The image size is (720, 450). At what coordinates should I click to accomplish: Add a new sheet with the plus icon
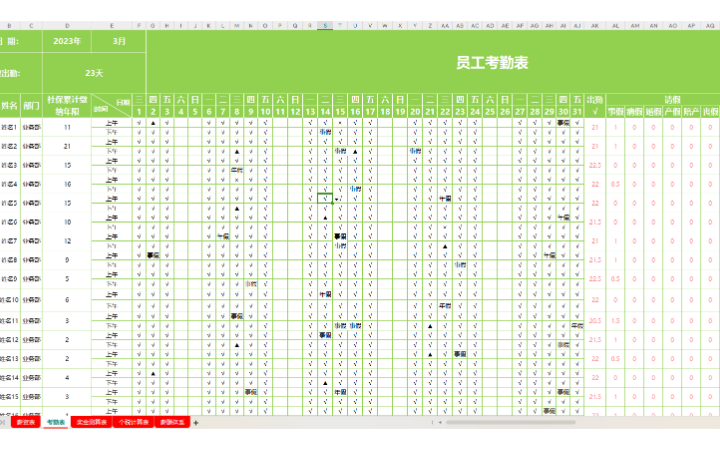pos(196,422)
